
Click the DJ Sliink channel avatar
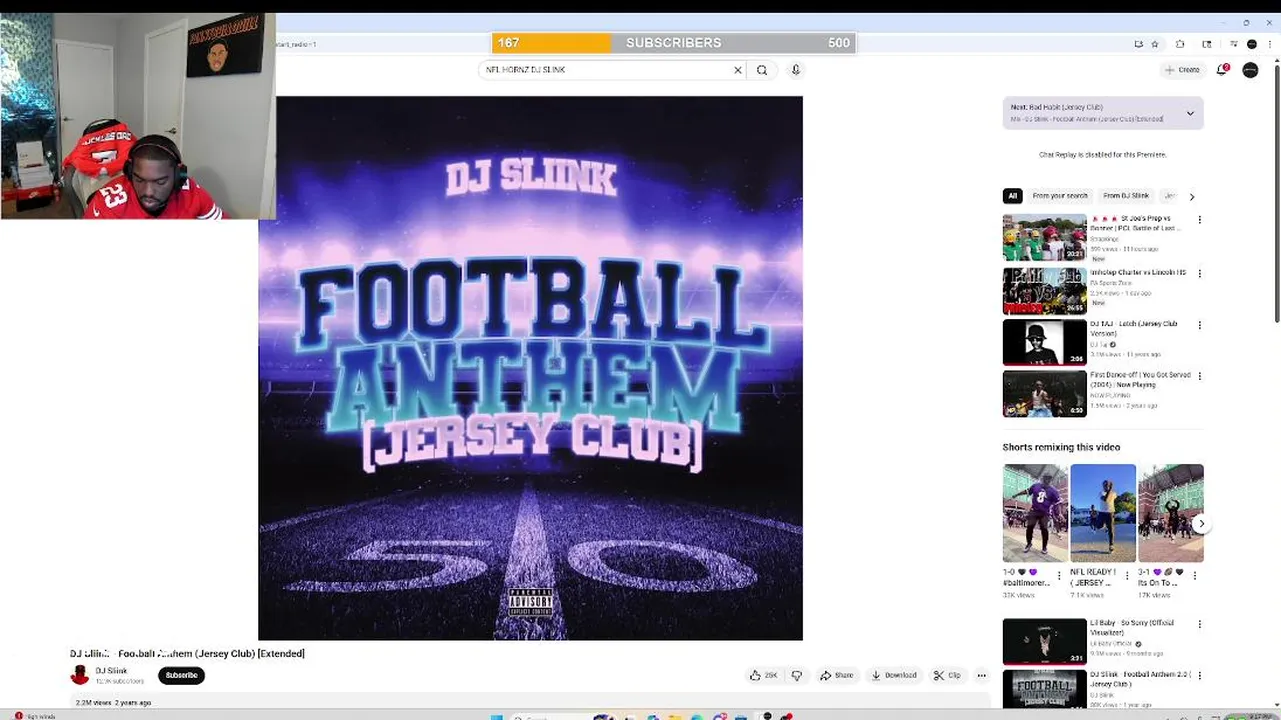(x=80, y=675)
